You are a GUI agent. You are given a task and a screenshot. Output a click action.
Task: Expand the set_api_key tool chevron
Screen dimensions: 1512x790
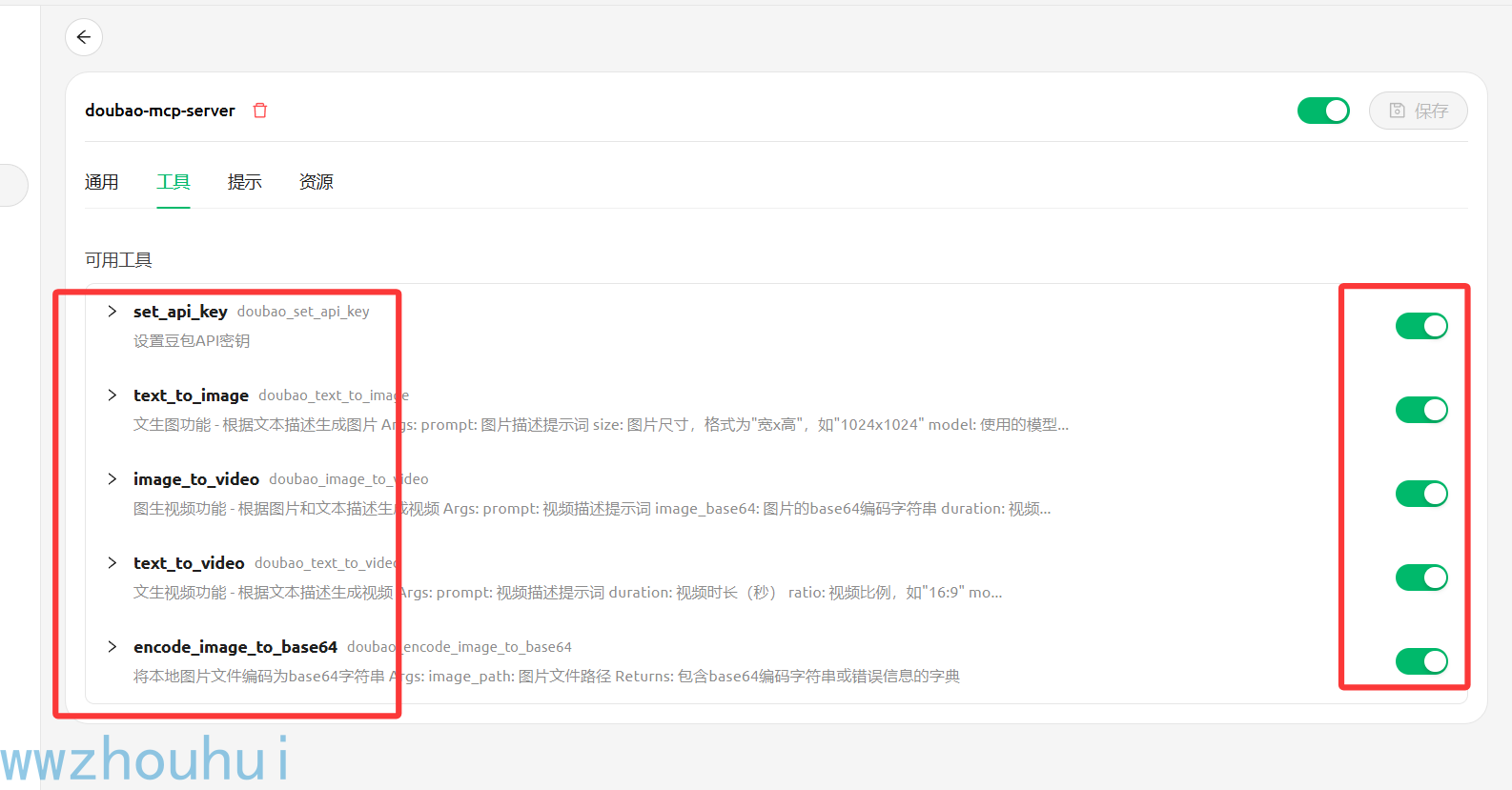[112, 312]
